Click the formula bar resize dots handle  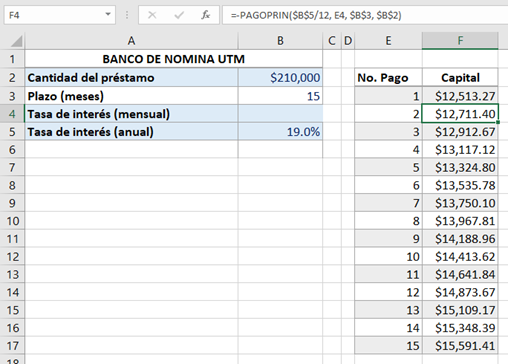(x=127, y=15)
